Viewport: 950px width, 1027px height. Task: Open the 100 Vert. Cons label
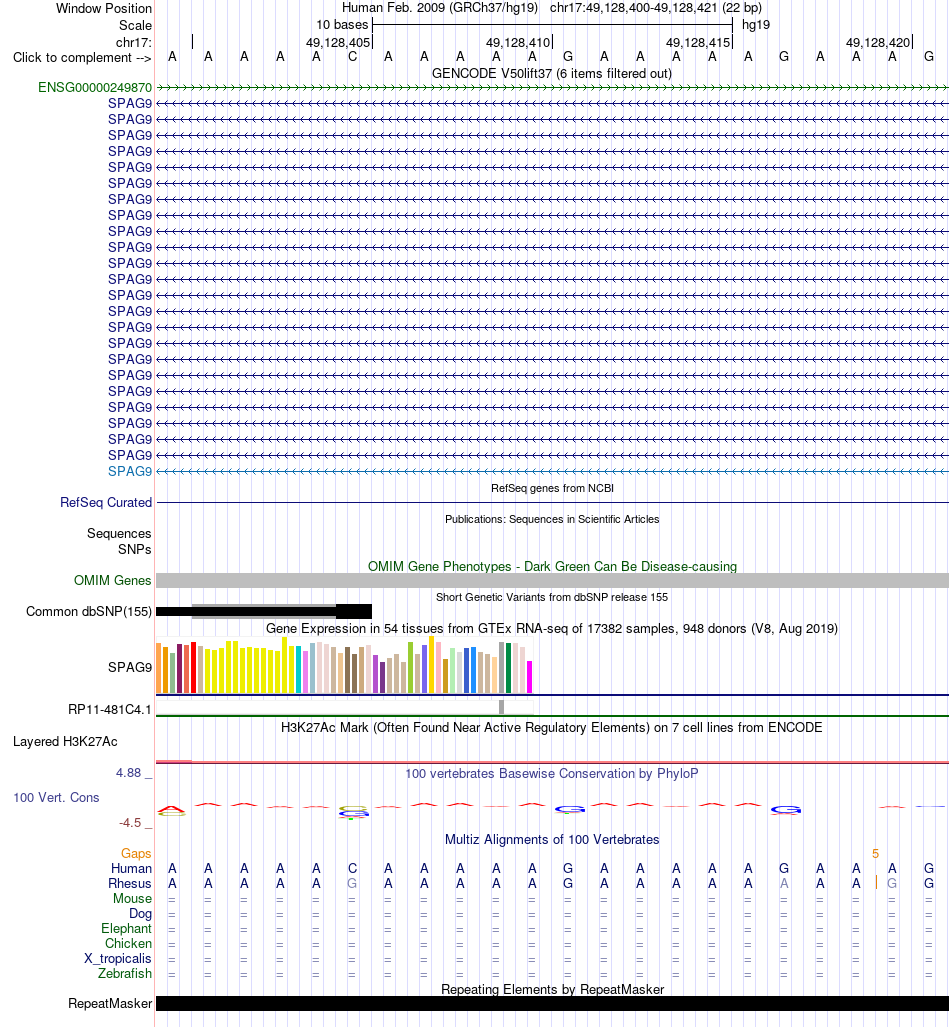[56, 797]
